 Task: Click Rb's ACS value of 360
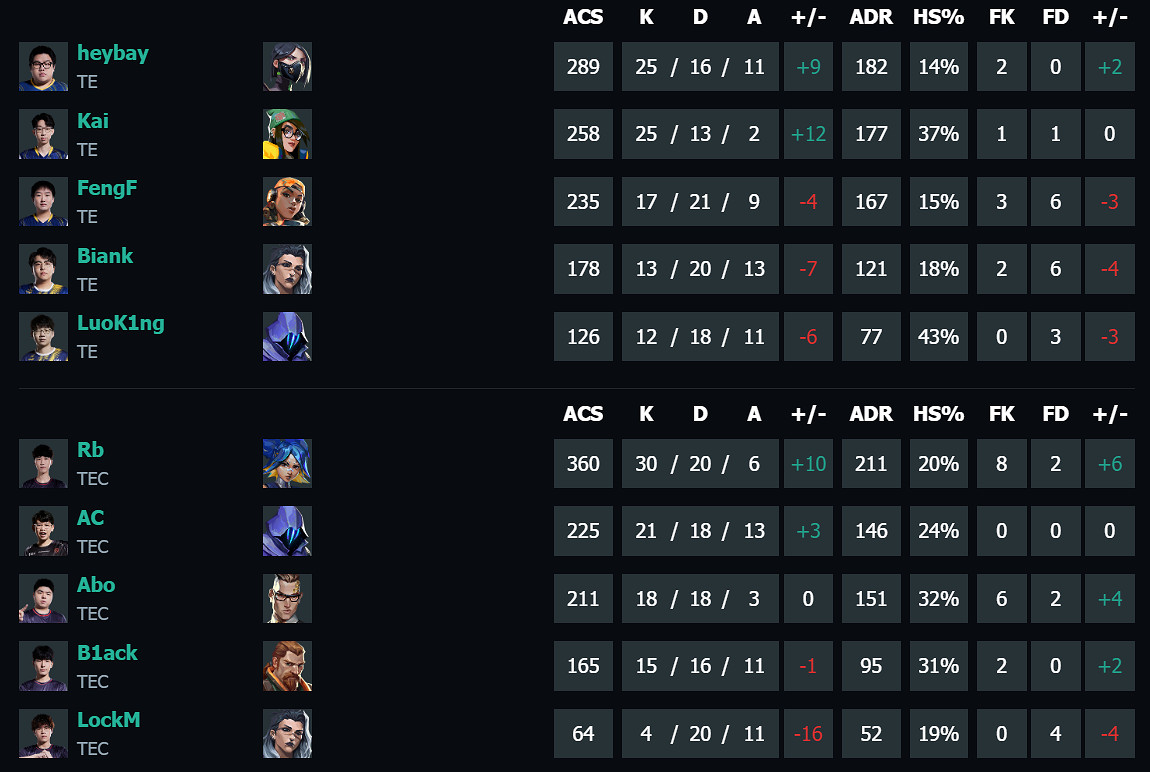click(x=583, y=464)
